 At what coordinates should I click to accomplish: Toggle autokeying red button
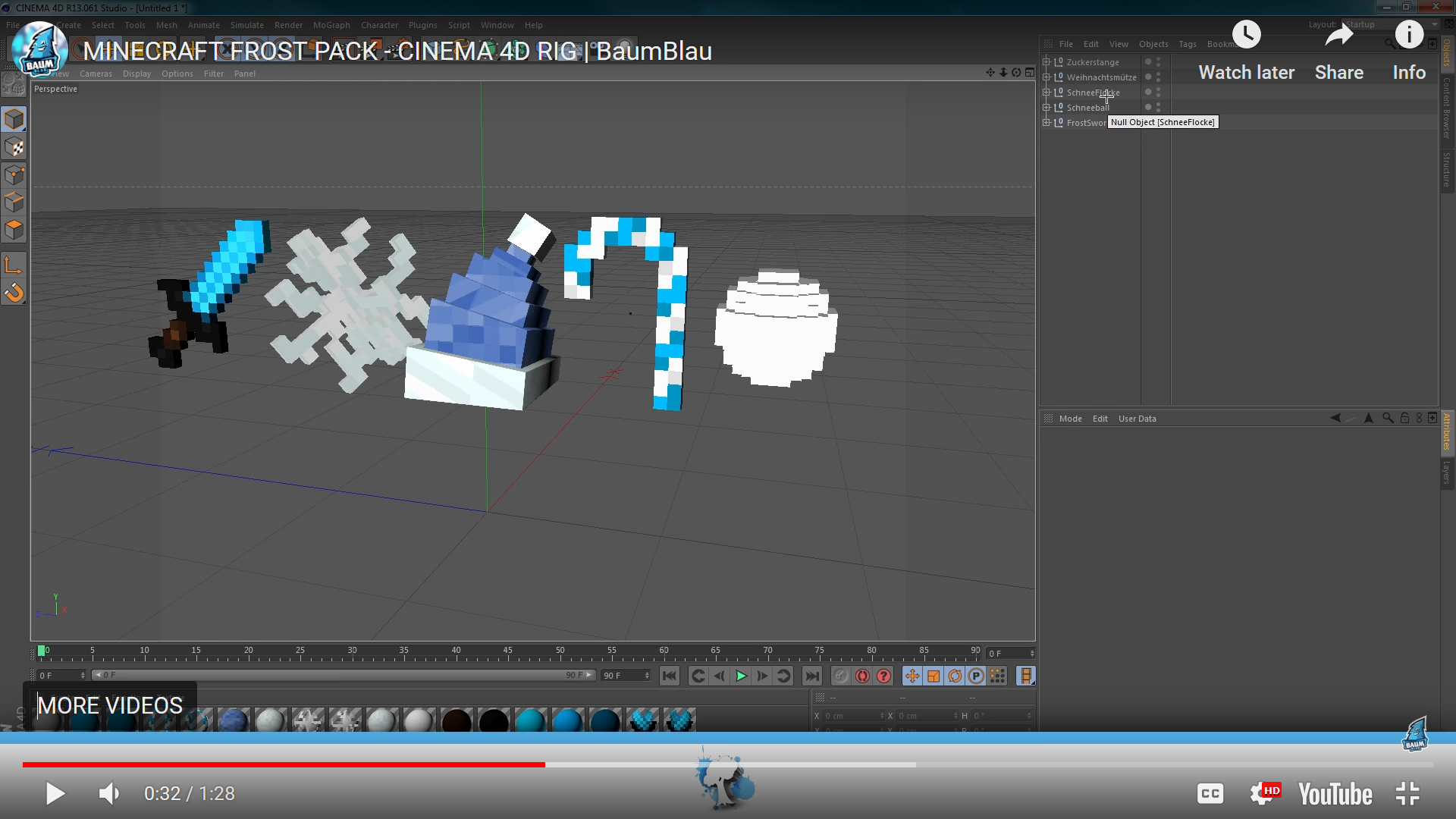(862, 676)
